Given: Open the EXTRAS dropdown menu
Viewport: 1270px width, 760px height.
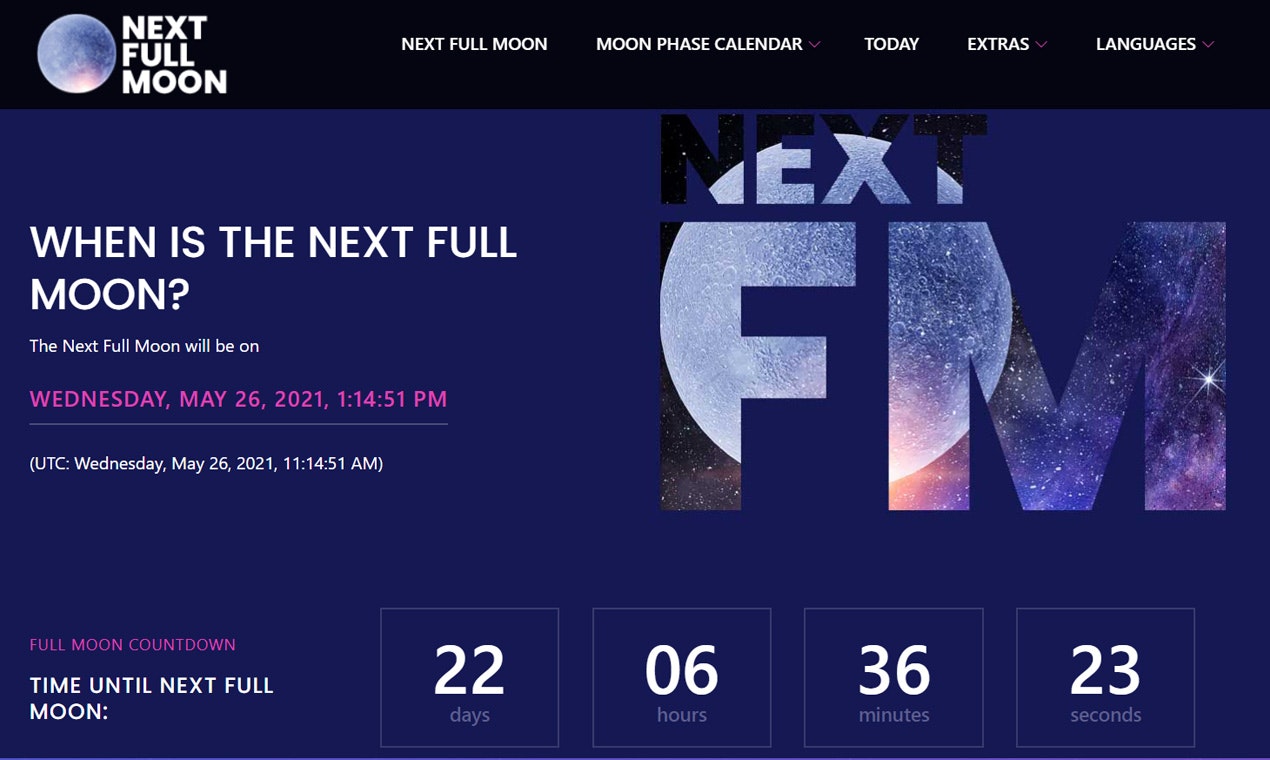Looking at the screenshot, I should [x=997, y=44].
